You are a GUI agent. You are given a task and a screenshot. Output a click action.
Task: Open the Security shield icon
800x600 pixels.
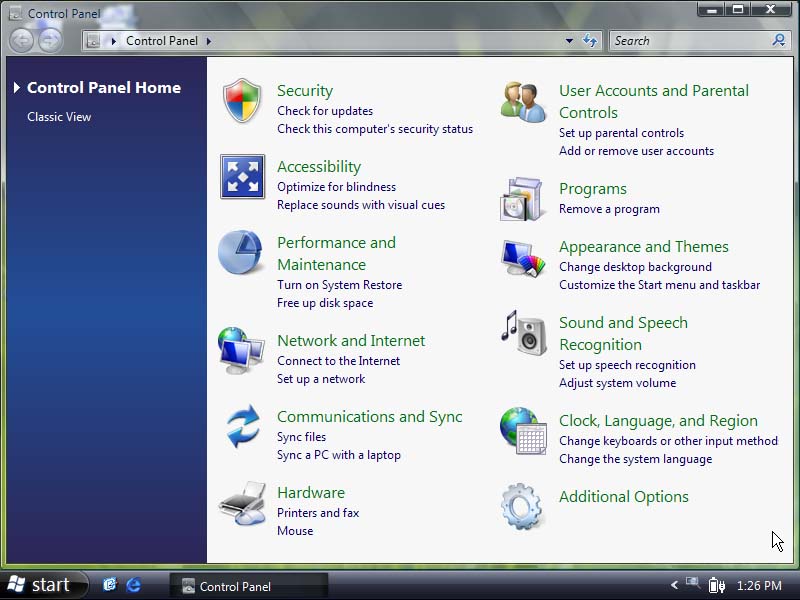242,101
